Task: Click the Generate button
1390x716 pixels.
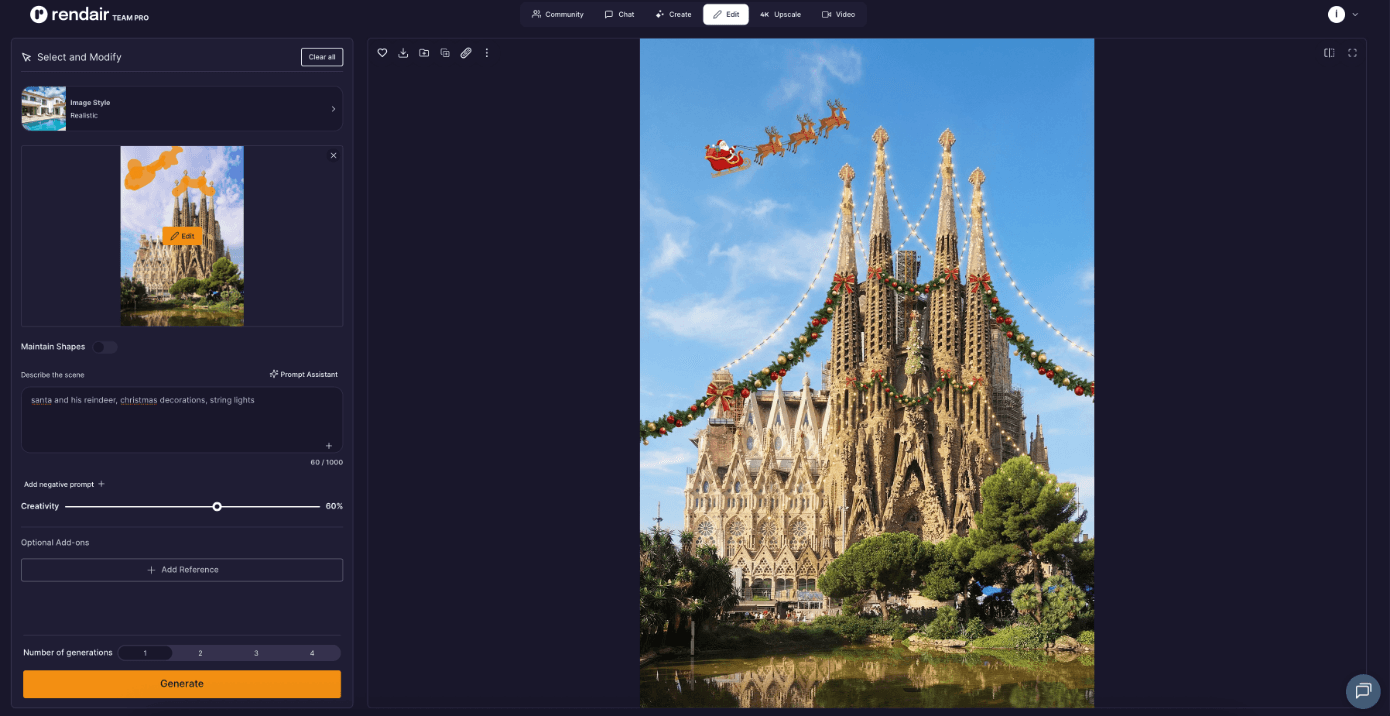Action: click(x=182, y=684)
